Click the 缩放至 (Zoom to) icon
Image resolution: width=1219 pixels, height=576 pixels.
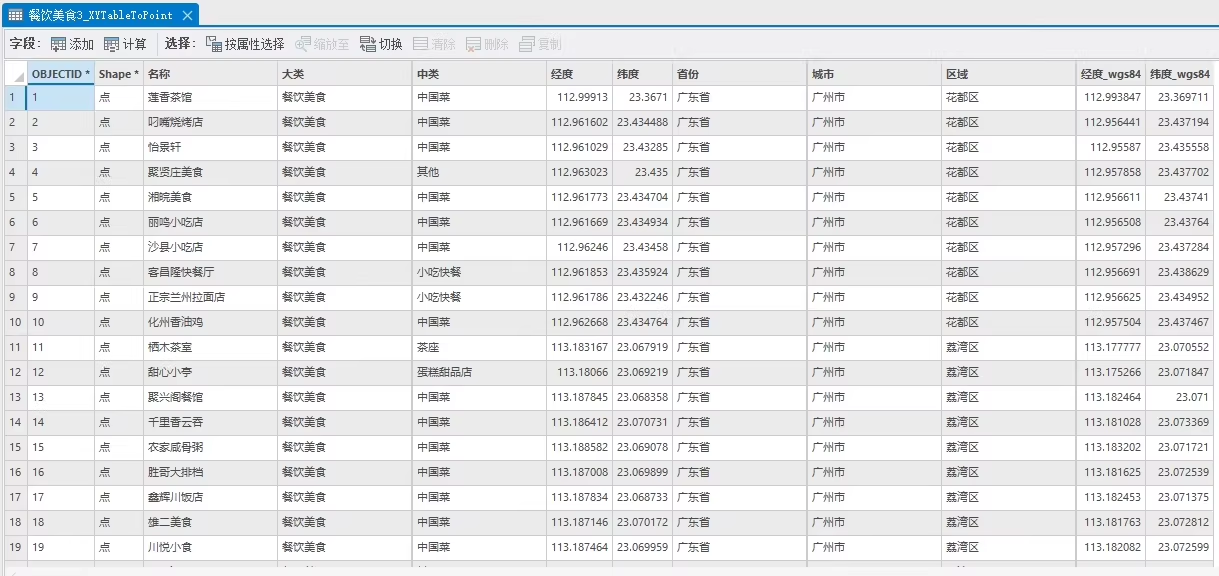pos(303,44)
